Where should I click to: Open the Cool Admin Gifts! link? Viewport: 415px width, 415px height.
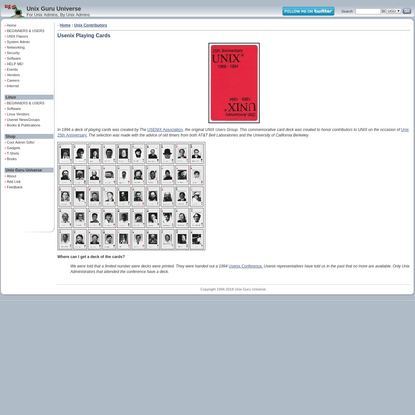pos(20,142)
